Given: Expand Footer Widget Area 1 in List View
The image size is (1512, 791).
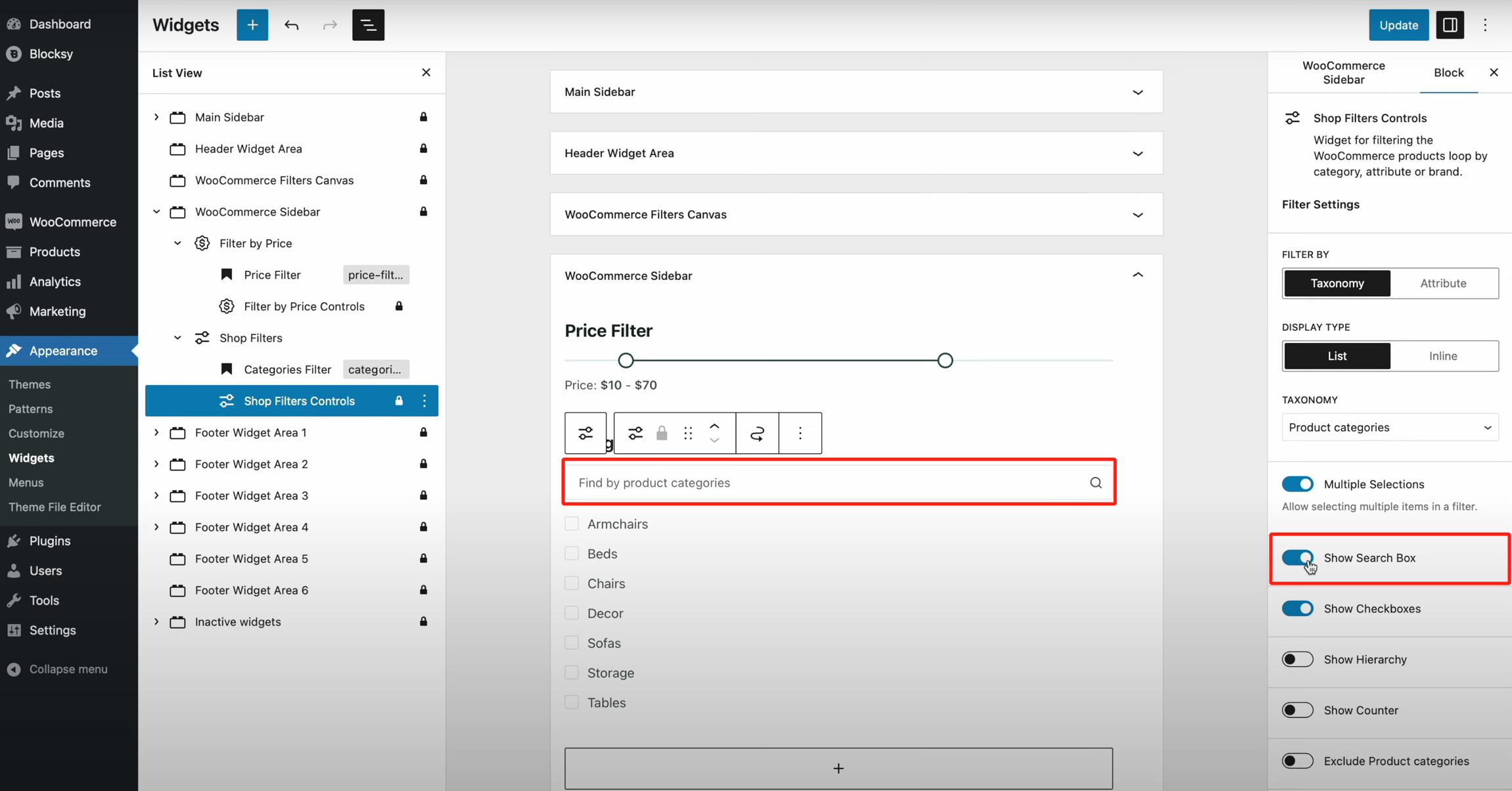Looking at the screenshot, I should pyautogui.click(x=156, y=432).
